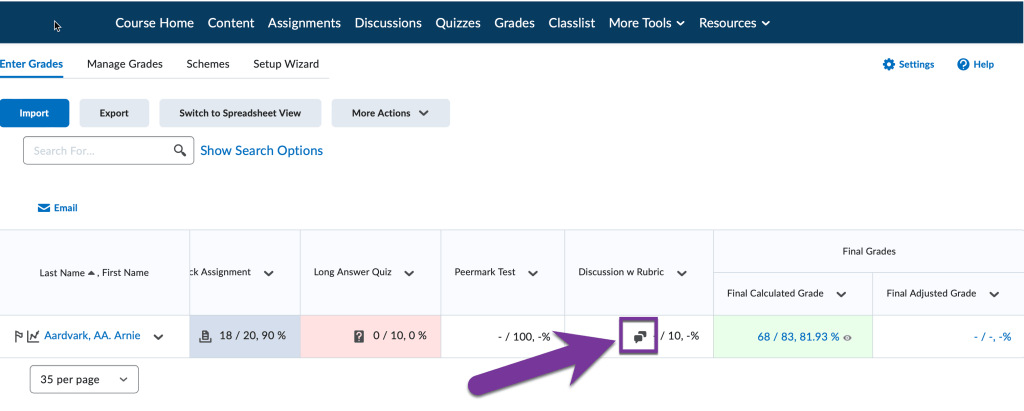The image size is (1024, 411).
Task: Open user progress chart icon for Aardvark
Action: point(33,337)
